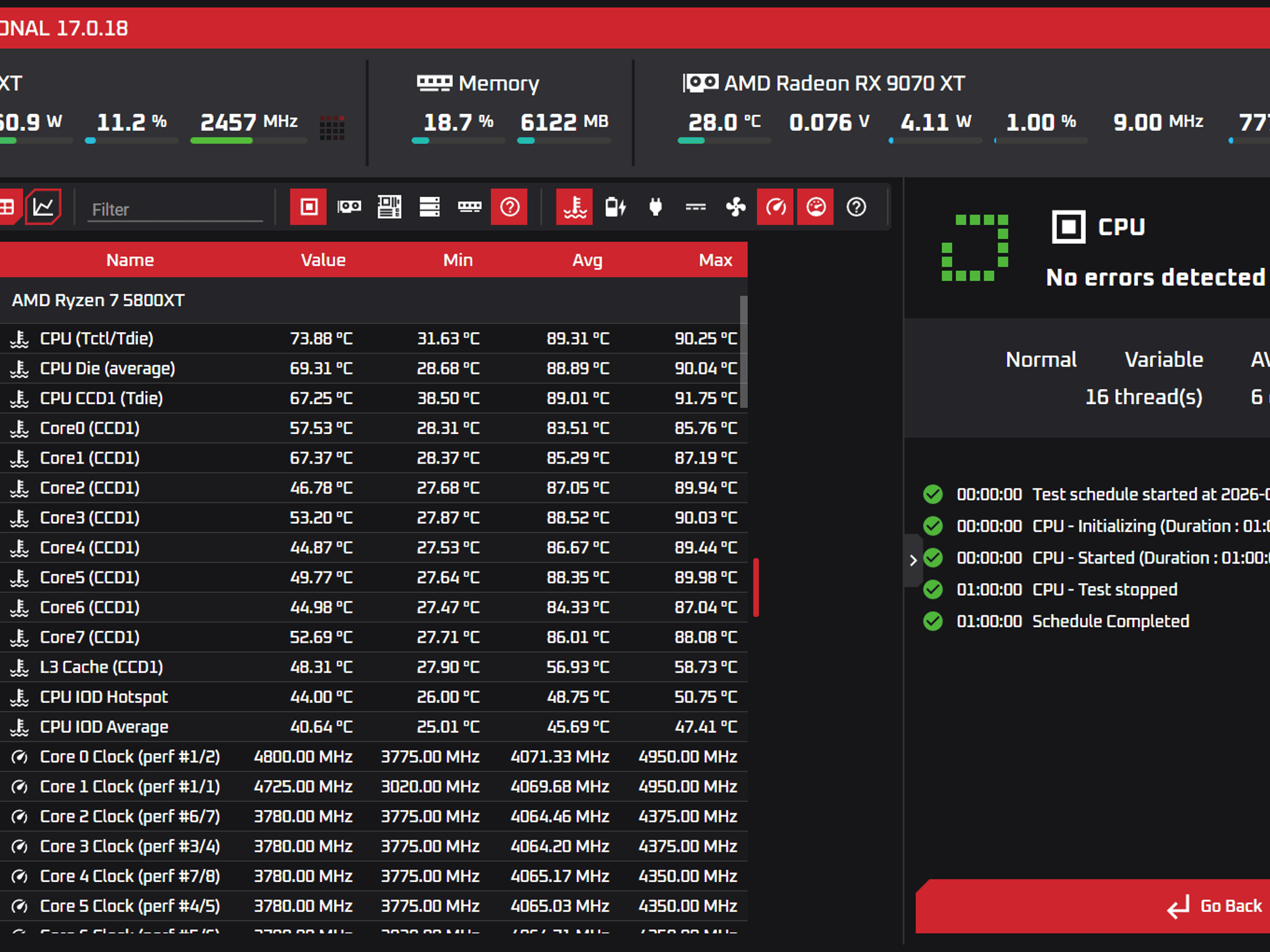Select the Core3 (CCD1) row name

(x=89, y=518)
